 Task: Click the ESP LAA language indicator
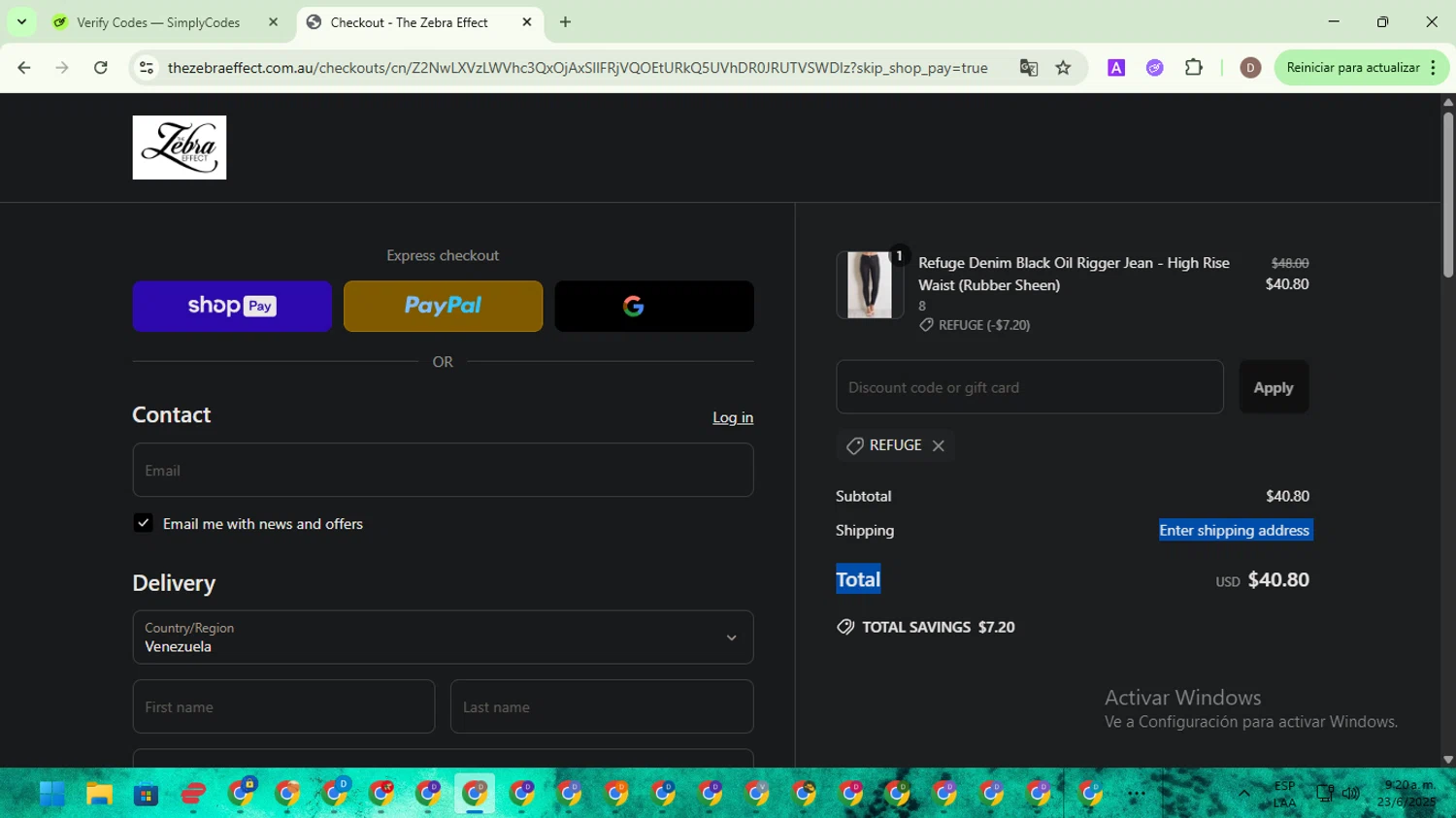click(x=1284, y=794)
